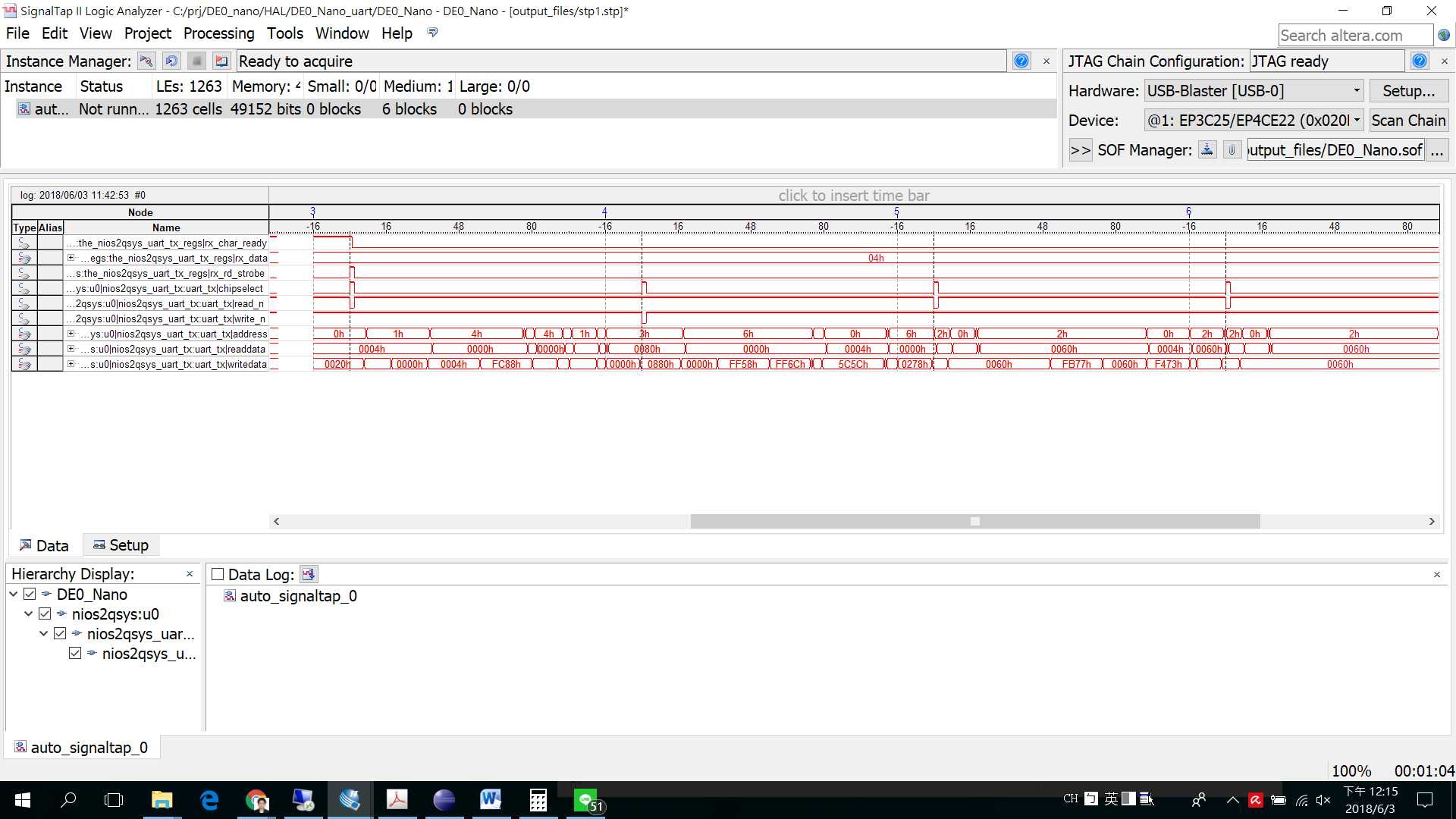Click Stop Analysis icon in Instance Manager
The width and height of the screenshot is (1456, 819).
[x=196, y=61]
